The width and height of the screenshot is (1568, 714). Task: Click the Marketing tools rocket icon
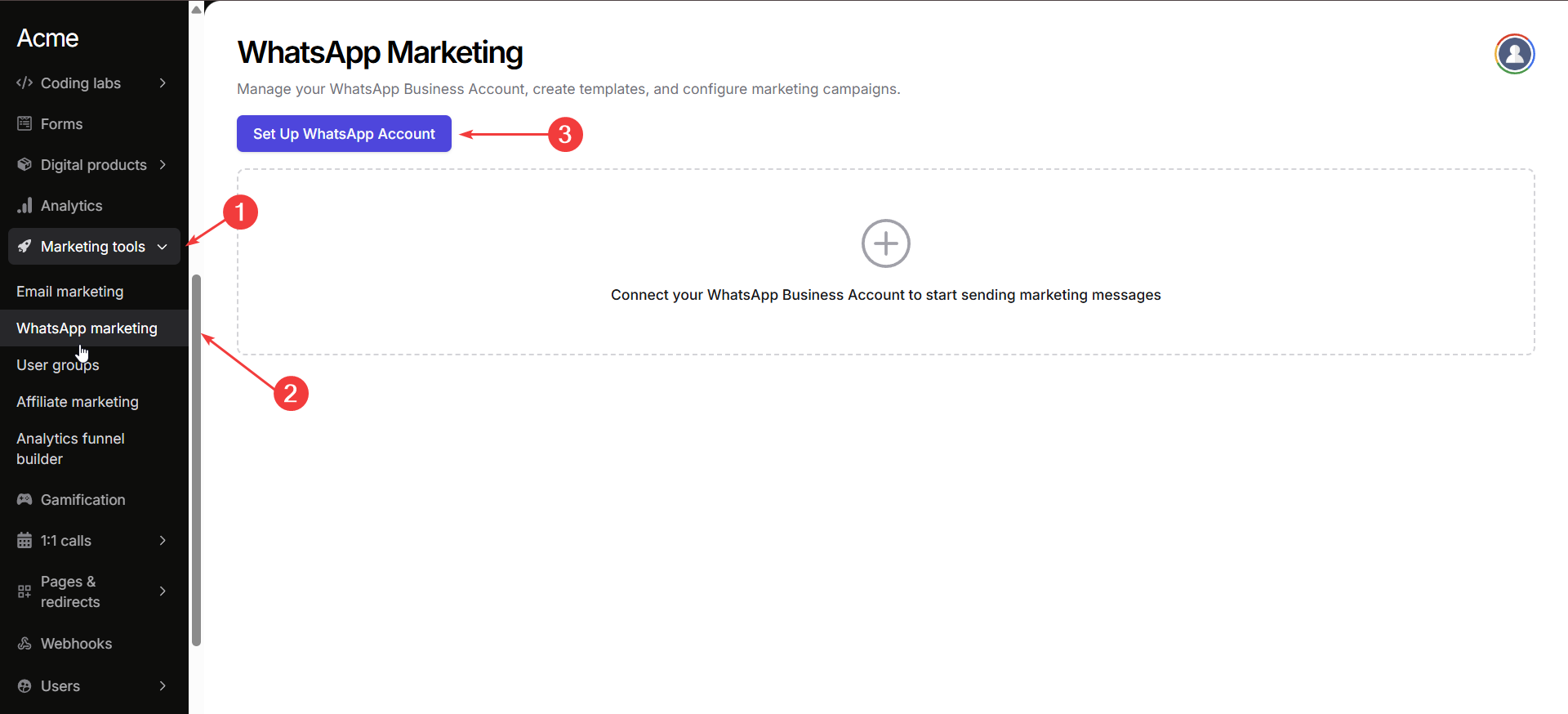click(x=24, y=246)
